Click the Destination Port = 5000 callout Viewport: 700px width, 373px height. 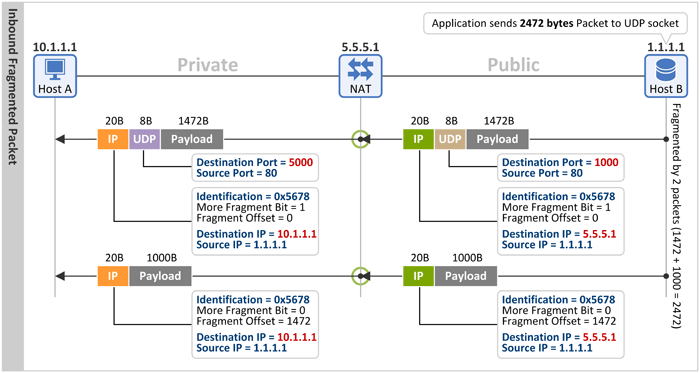(x=255, y=168)
